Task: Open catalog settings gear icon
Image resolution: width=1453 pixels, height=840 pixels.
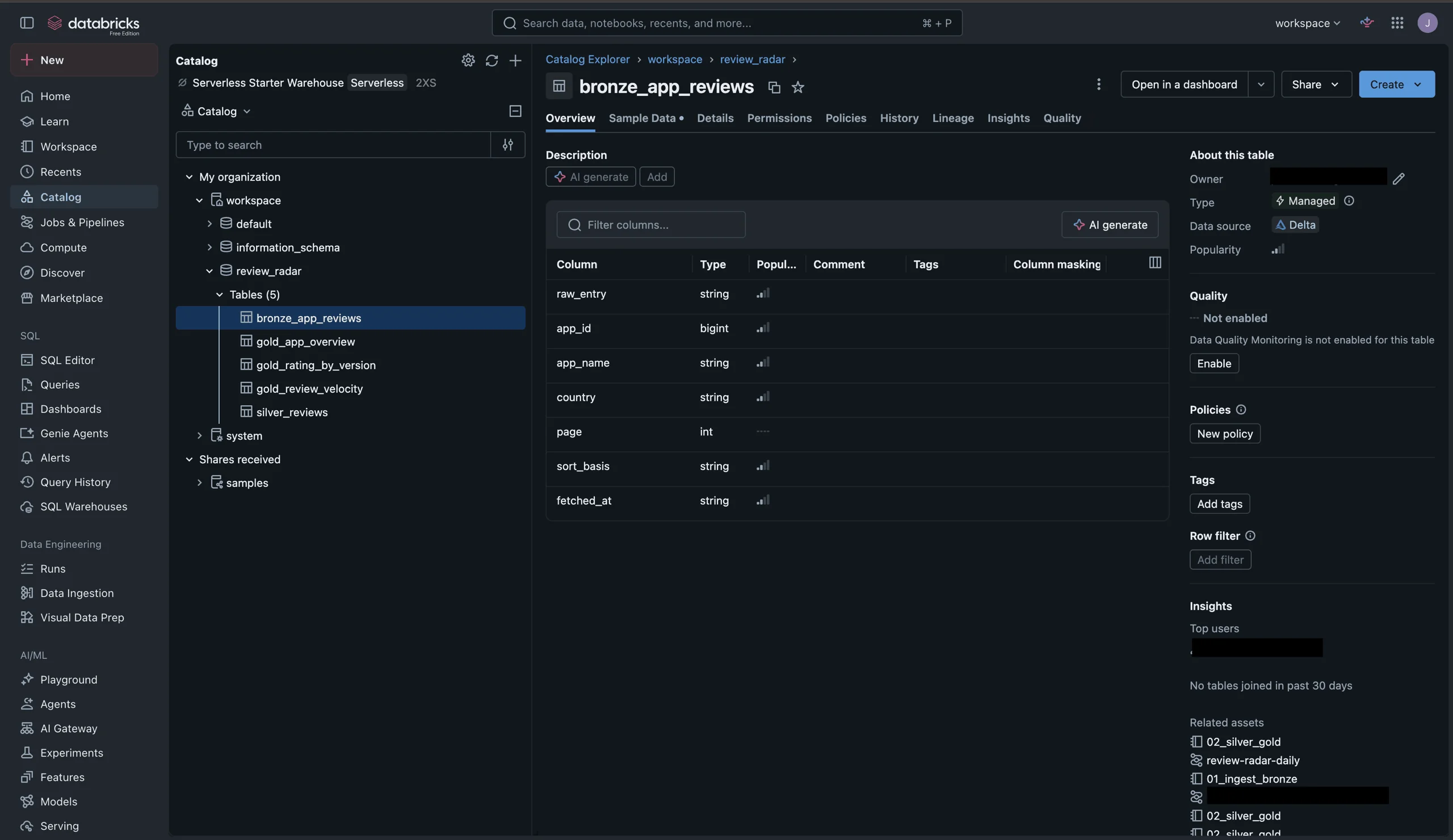Action: click(468, 60)
